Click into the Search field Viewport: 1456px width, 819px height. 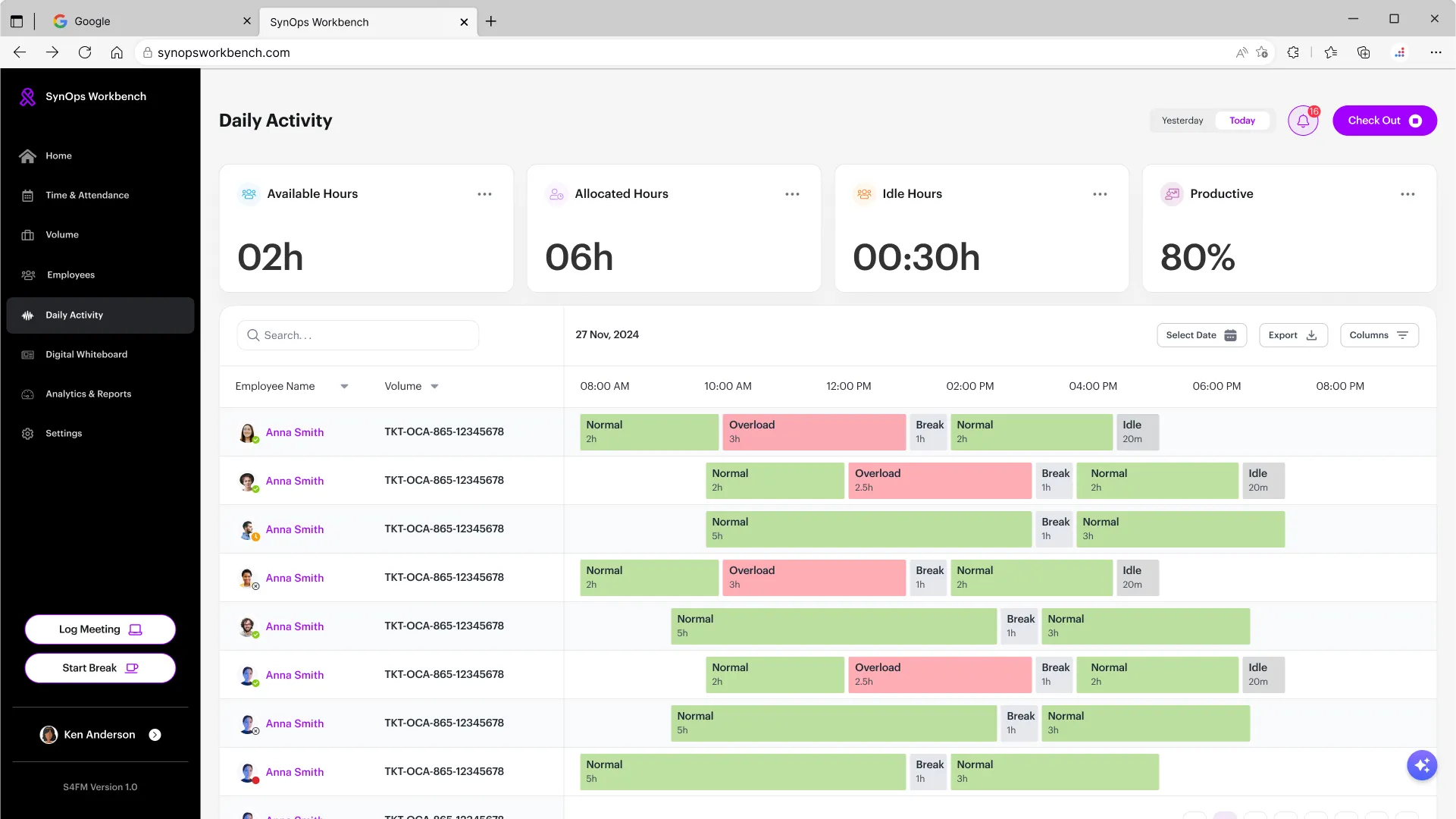tap(358, 335)
